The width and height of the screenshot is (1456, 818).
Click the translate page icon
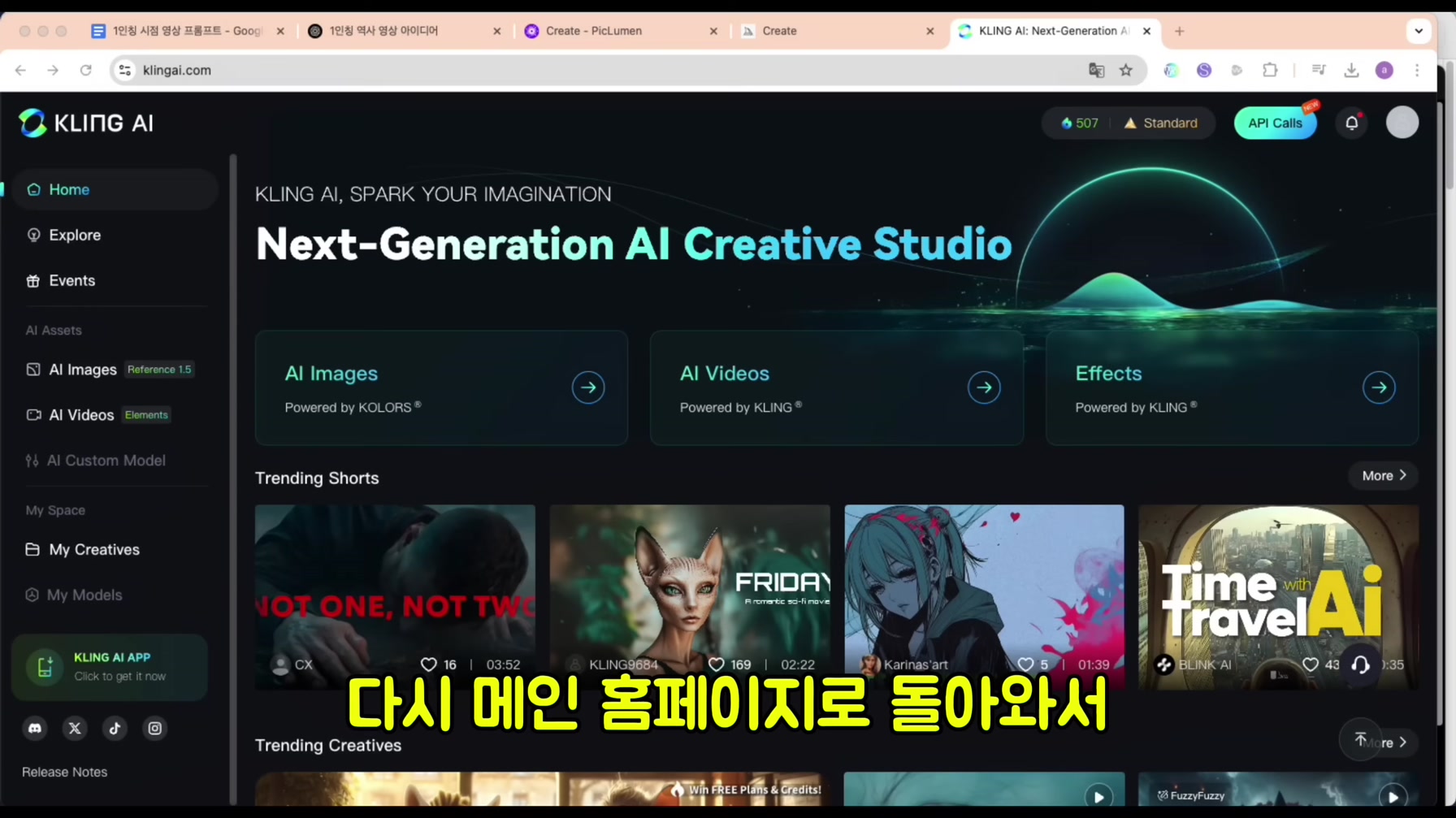pyautogui.click(x=1096, y=70)
